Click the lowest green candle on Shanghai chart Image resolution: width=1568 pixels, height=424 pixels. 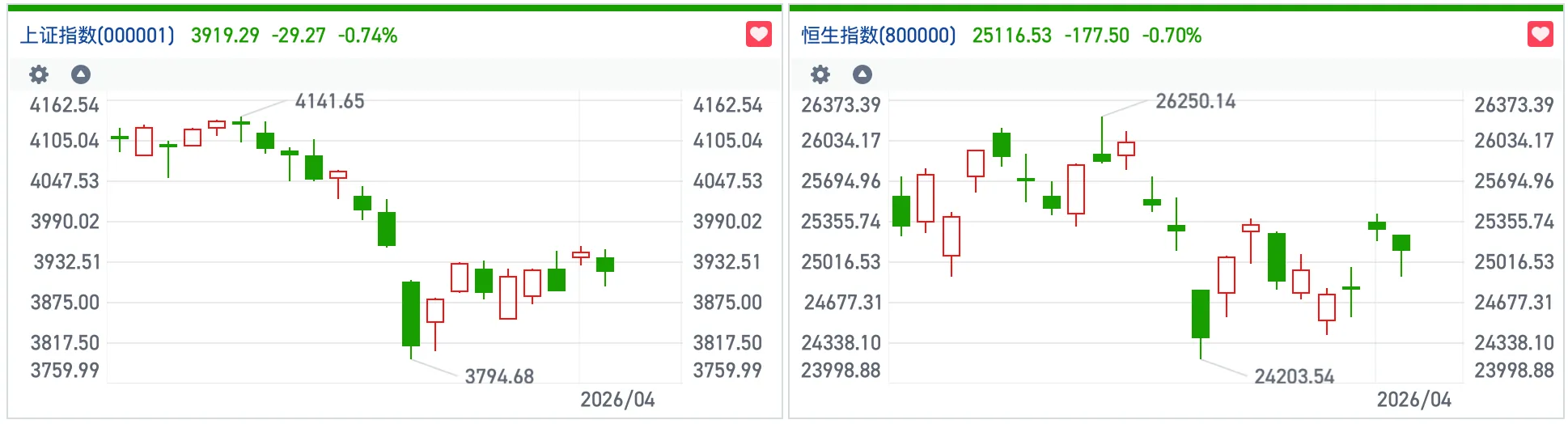coord(411,314)
